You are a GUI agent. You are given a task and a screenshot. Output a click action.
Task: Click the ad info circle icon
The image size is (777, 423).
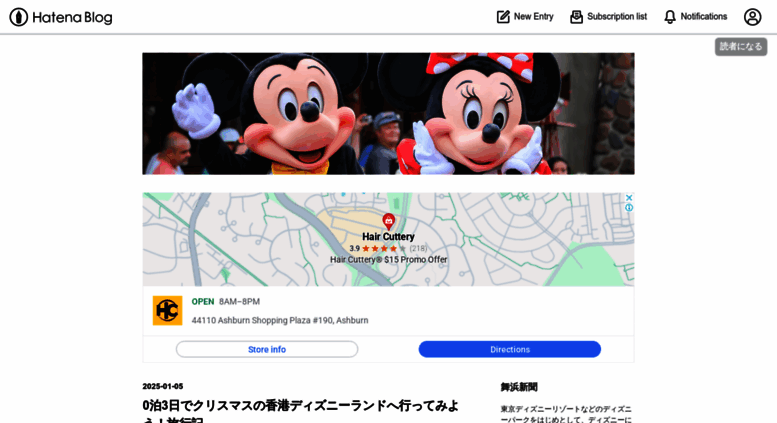click(629, 208)
